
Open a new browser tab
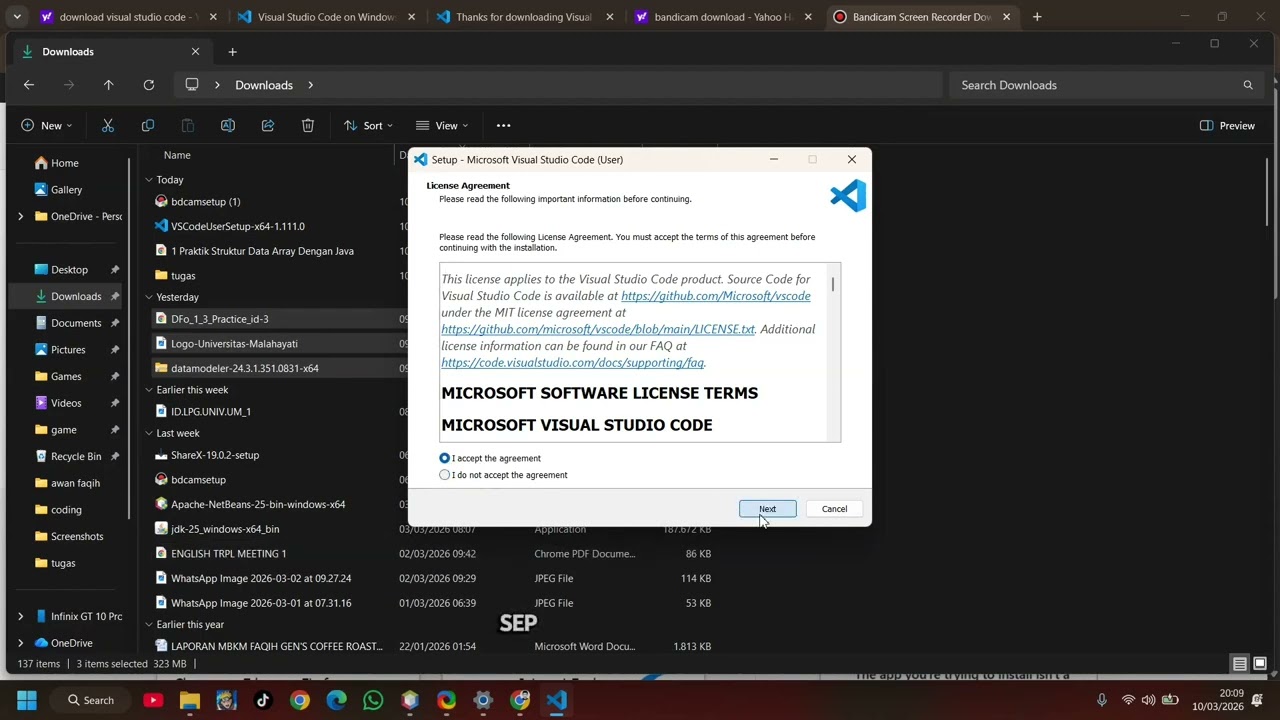1037,17
